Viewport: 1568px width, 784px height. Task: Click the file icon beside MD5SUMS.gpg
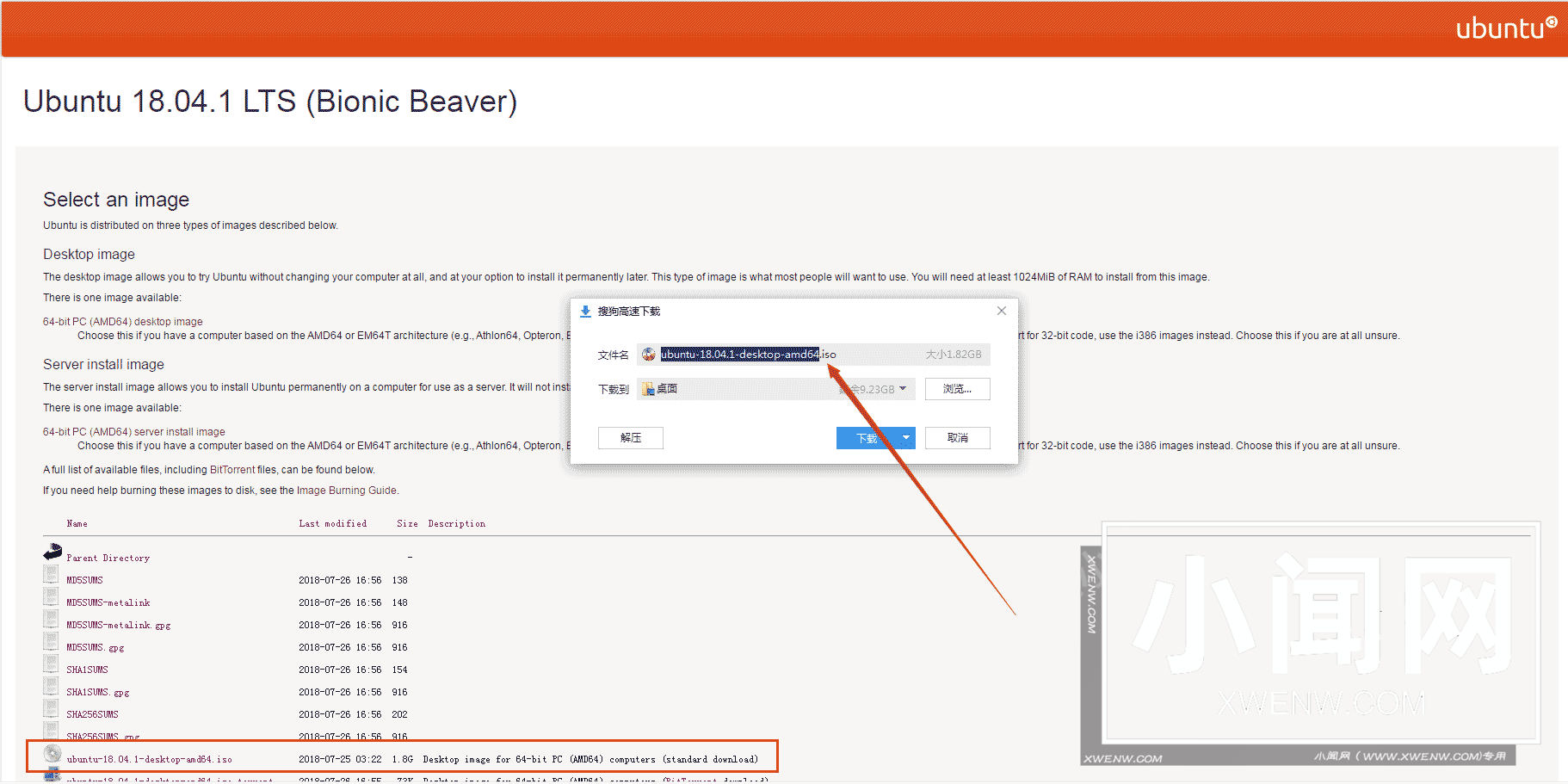52,642
